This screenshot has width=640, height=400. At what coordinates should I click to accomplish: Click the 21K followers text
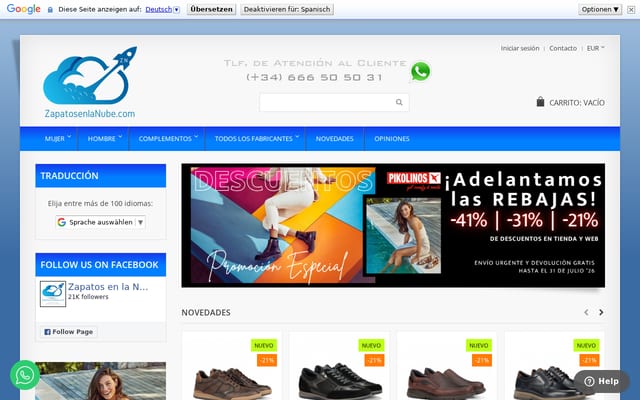88,297
